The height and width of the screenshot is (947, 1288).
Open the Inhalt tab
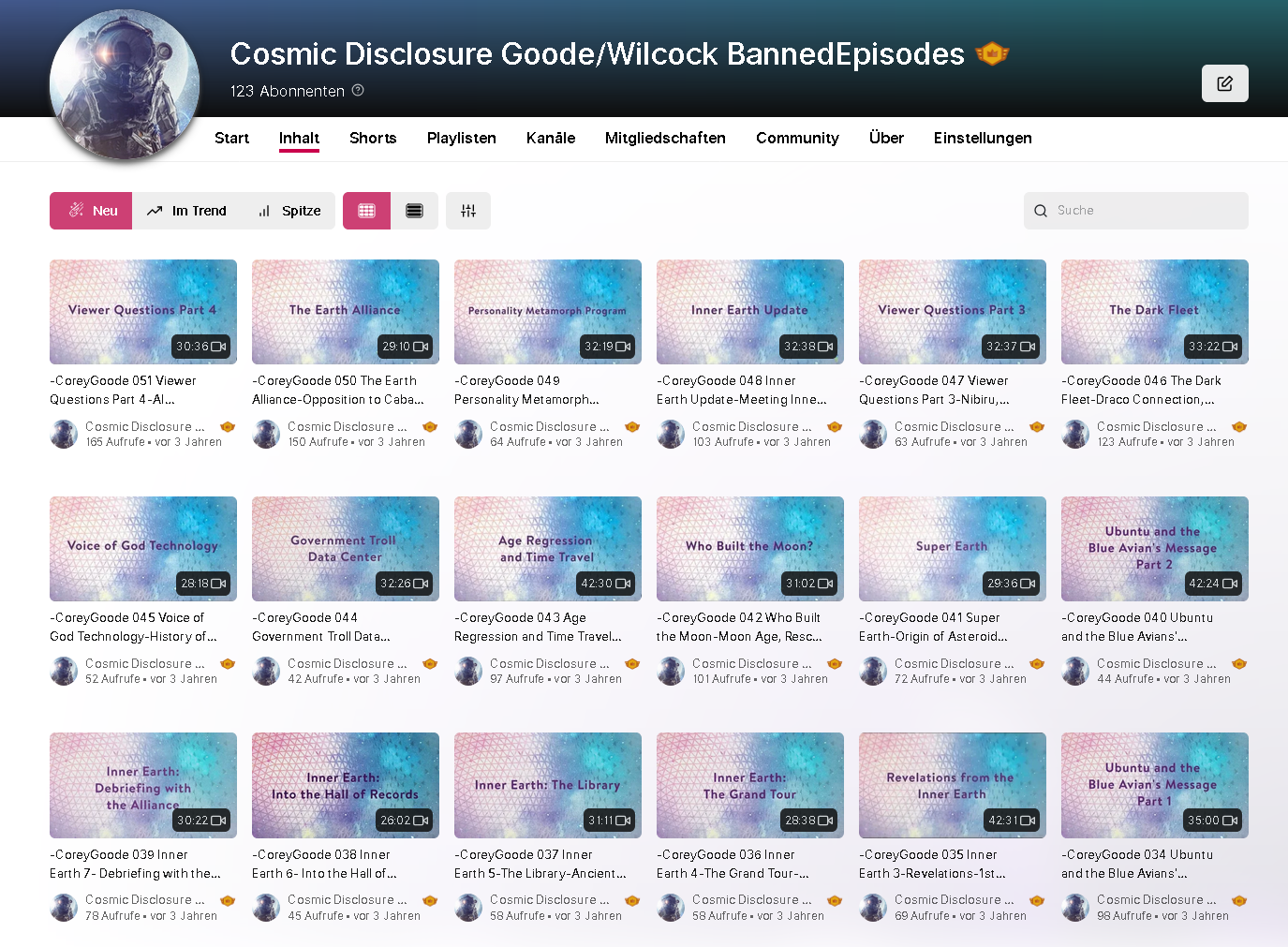(299, 138)
